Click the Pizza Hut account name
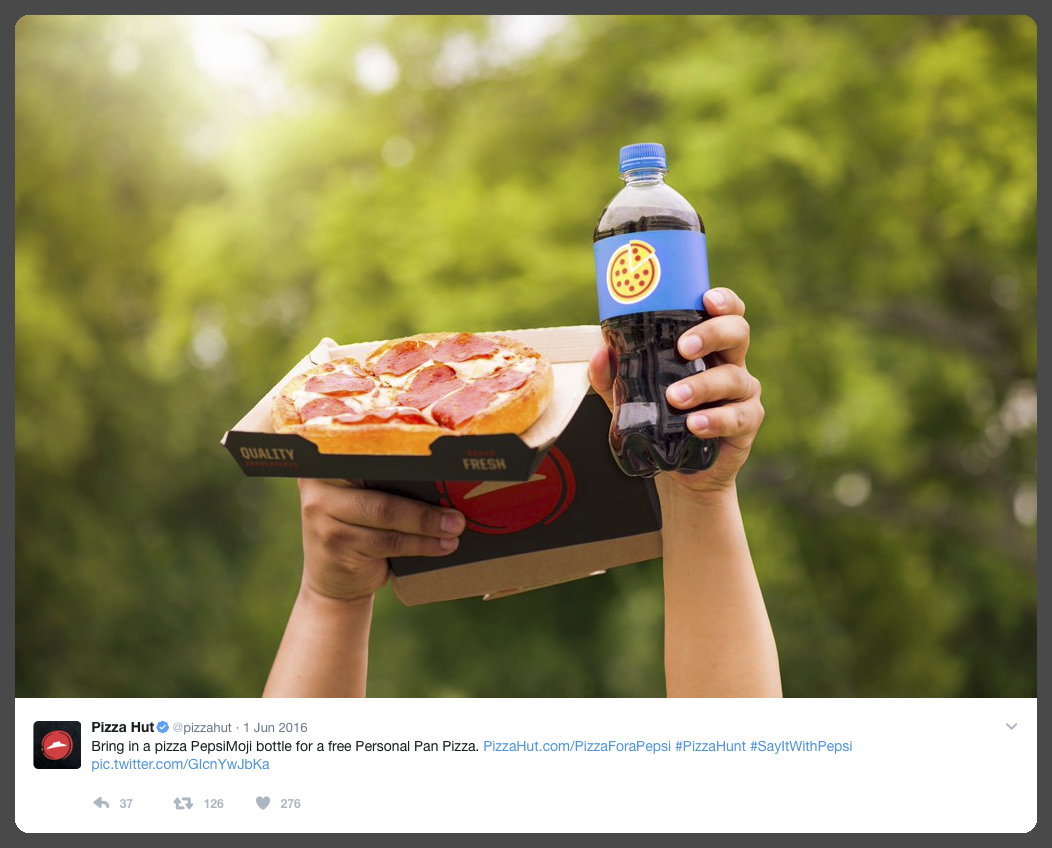Viewport: 1052px width, 848px height. click(x=123, y=727)
